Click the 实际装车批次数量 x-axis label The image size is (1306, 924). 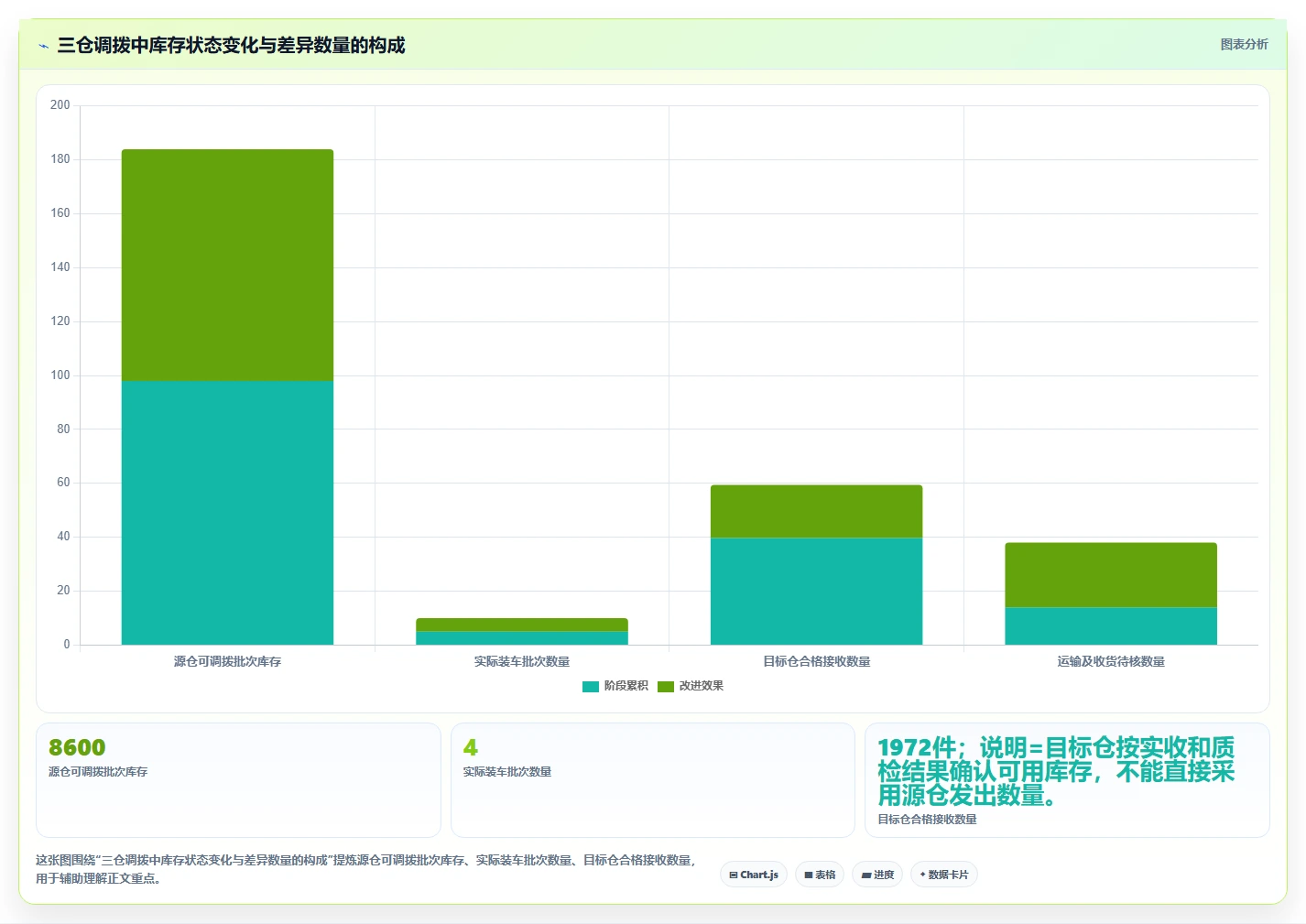point(522,661)
